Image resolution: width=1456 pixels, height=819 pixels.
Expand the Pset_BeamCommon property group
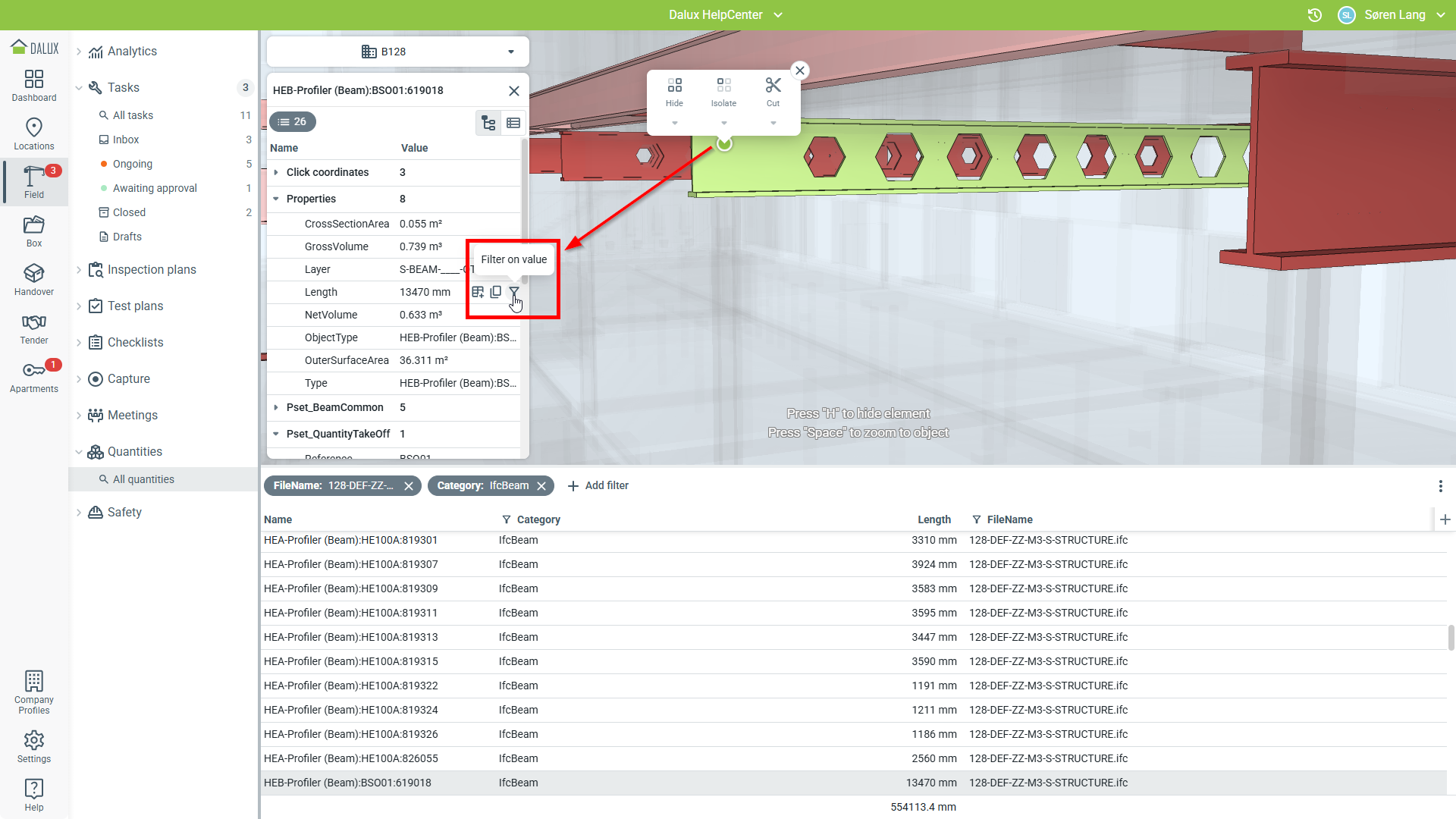tap(276, 407)
